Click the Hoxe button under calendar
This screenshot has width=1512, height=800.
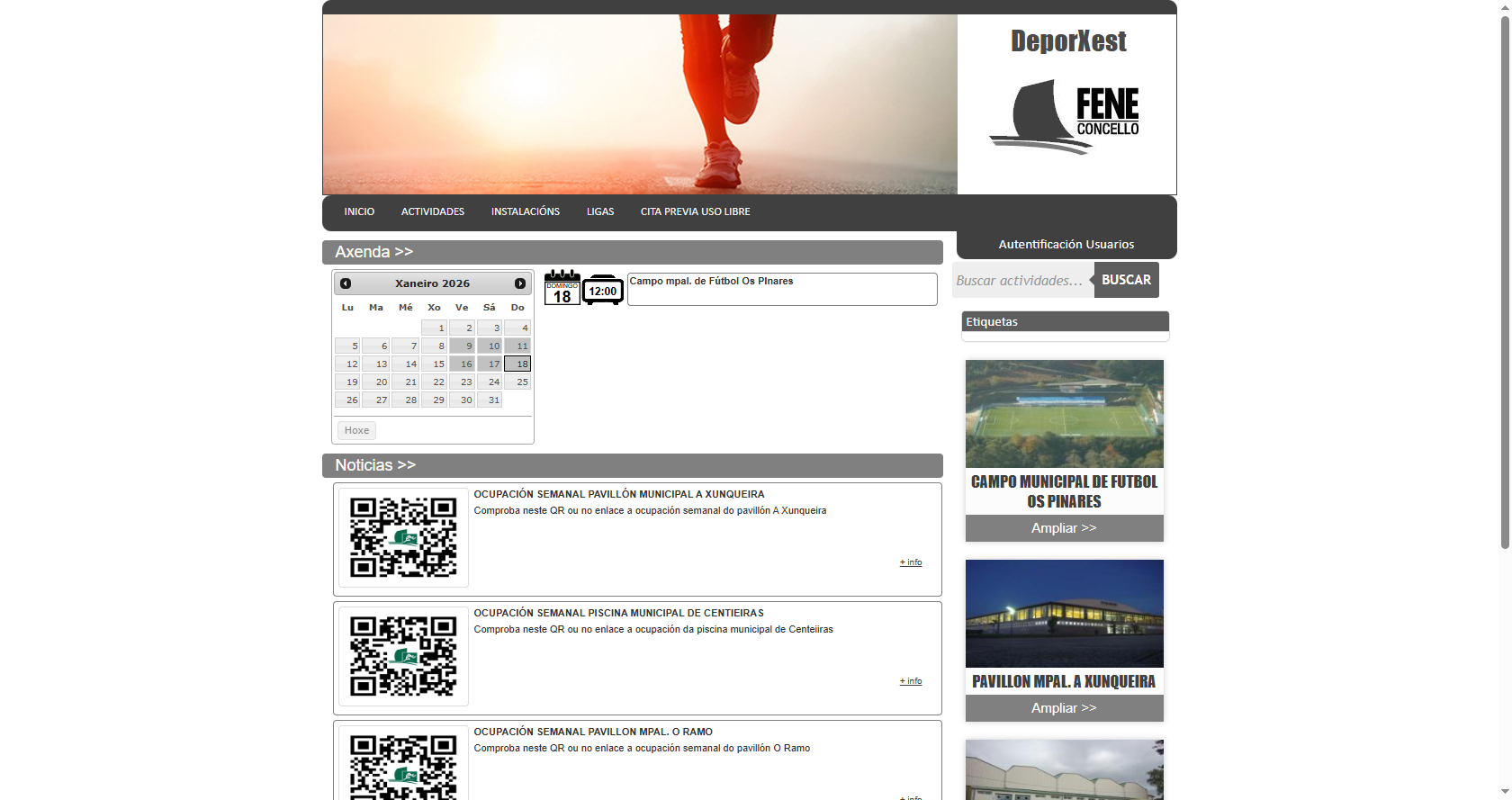356,430
